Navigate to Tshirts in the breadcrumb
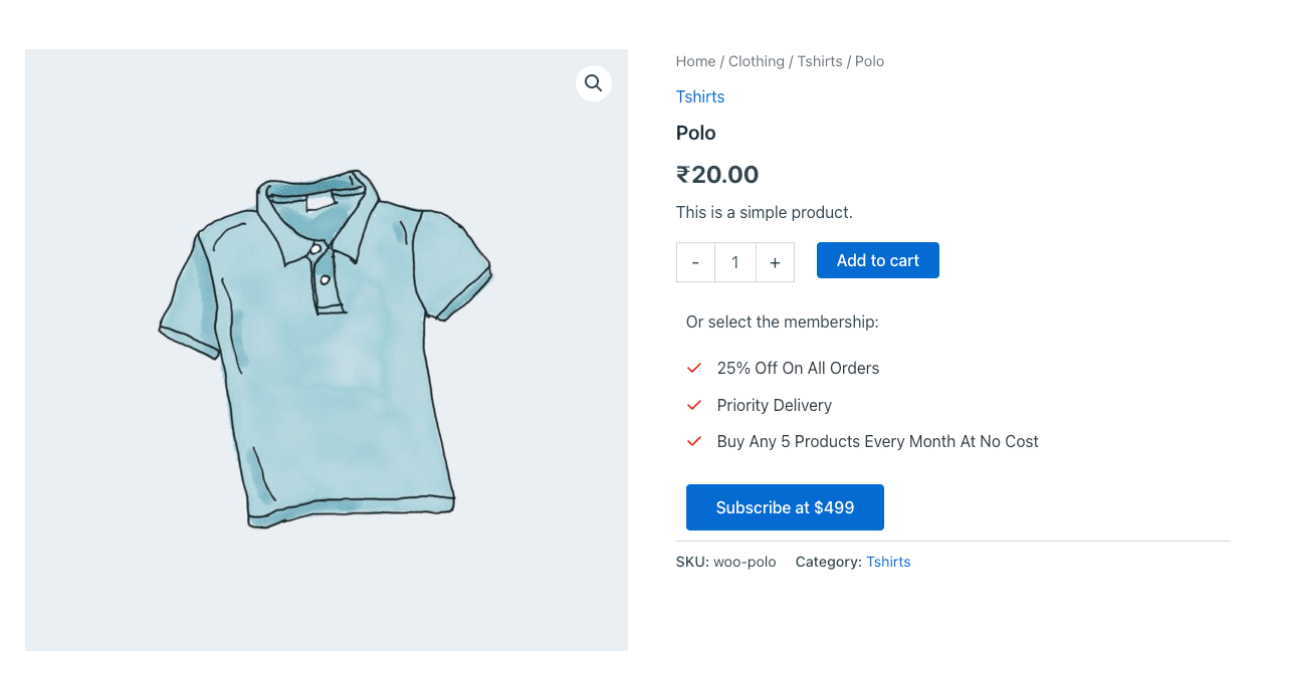 pos(819,61)
